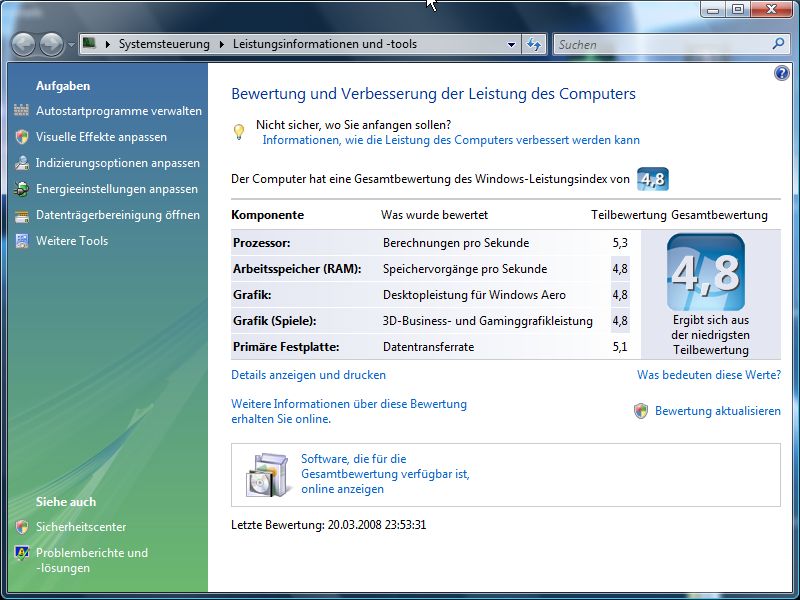800x600 pixels.
Task: Click the control panel icon in address bar
Action: pos(89,43)
